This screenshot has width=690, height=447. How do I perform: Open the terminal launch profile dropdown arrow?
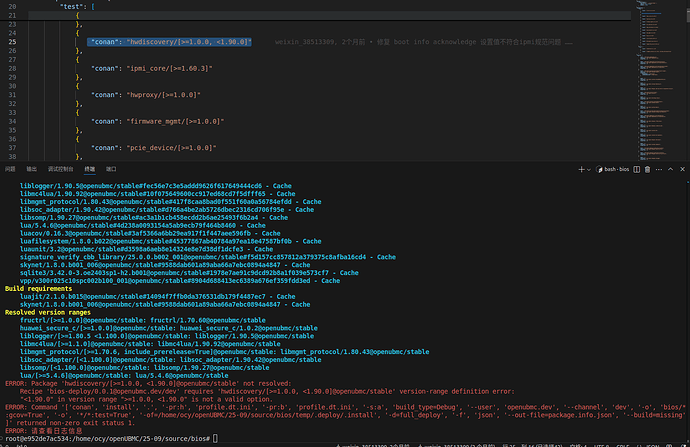pos(587,171)
